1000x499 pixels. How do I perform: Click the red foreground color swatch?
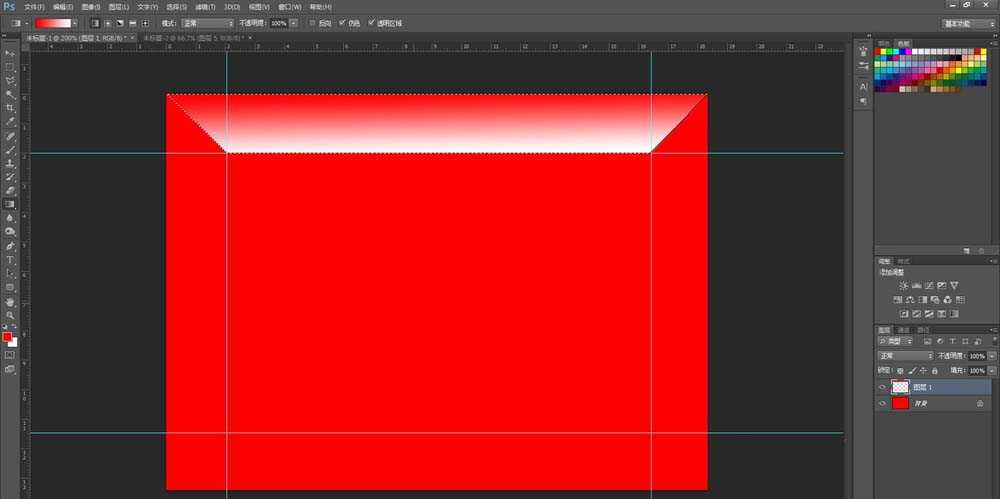pyautogui.click(x=8, y=337)
